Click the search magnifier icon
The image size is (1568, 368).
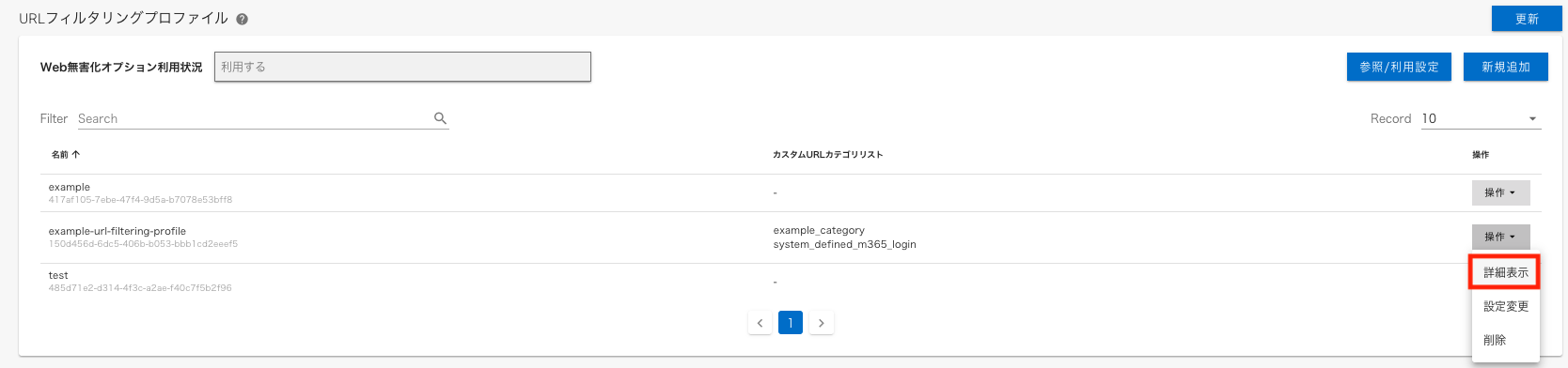click(440, 118)
